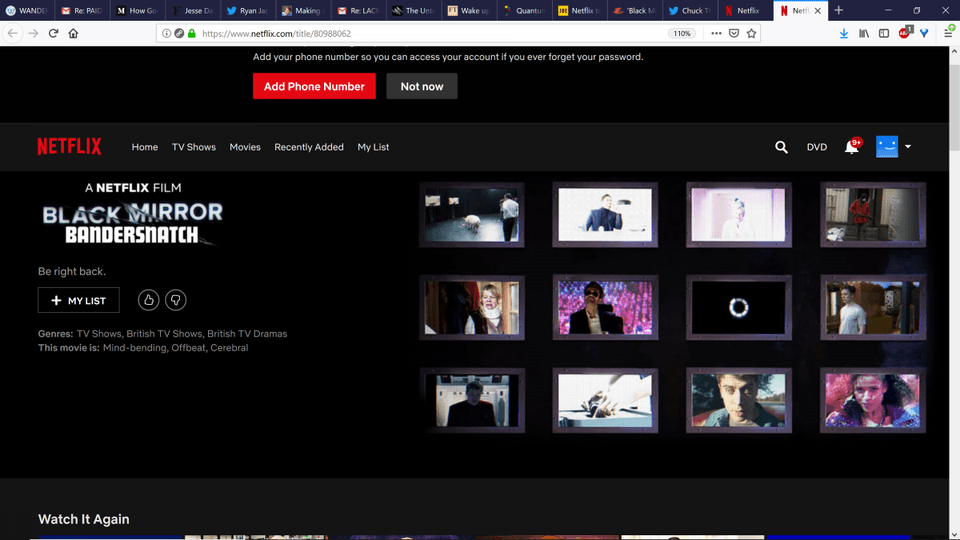This screenshot has height=540, width=960.
Task: Switch to the Wake up tab
Action: pos(468,10)
